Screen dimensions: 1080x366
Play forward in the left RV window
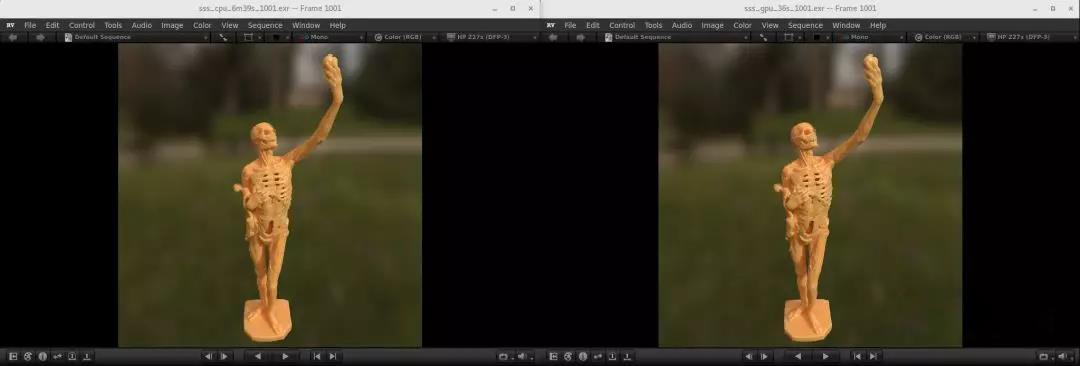286,356
